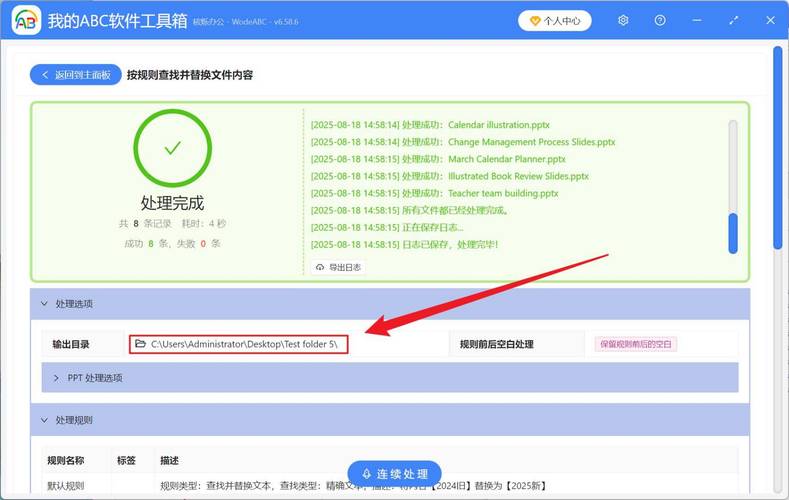Click the 导出日志 export log button

[338, 267]
